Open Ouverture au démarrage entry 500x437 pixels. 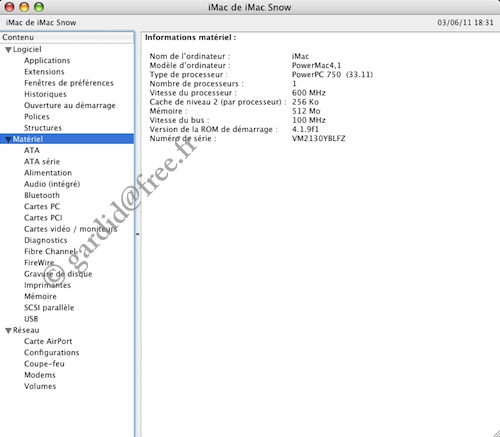pyautogui.click(x=70, y=106)
